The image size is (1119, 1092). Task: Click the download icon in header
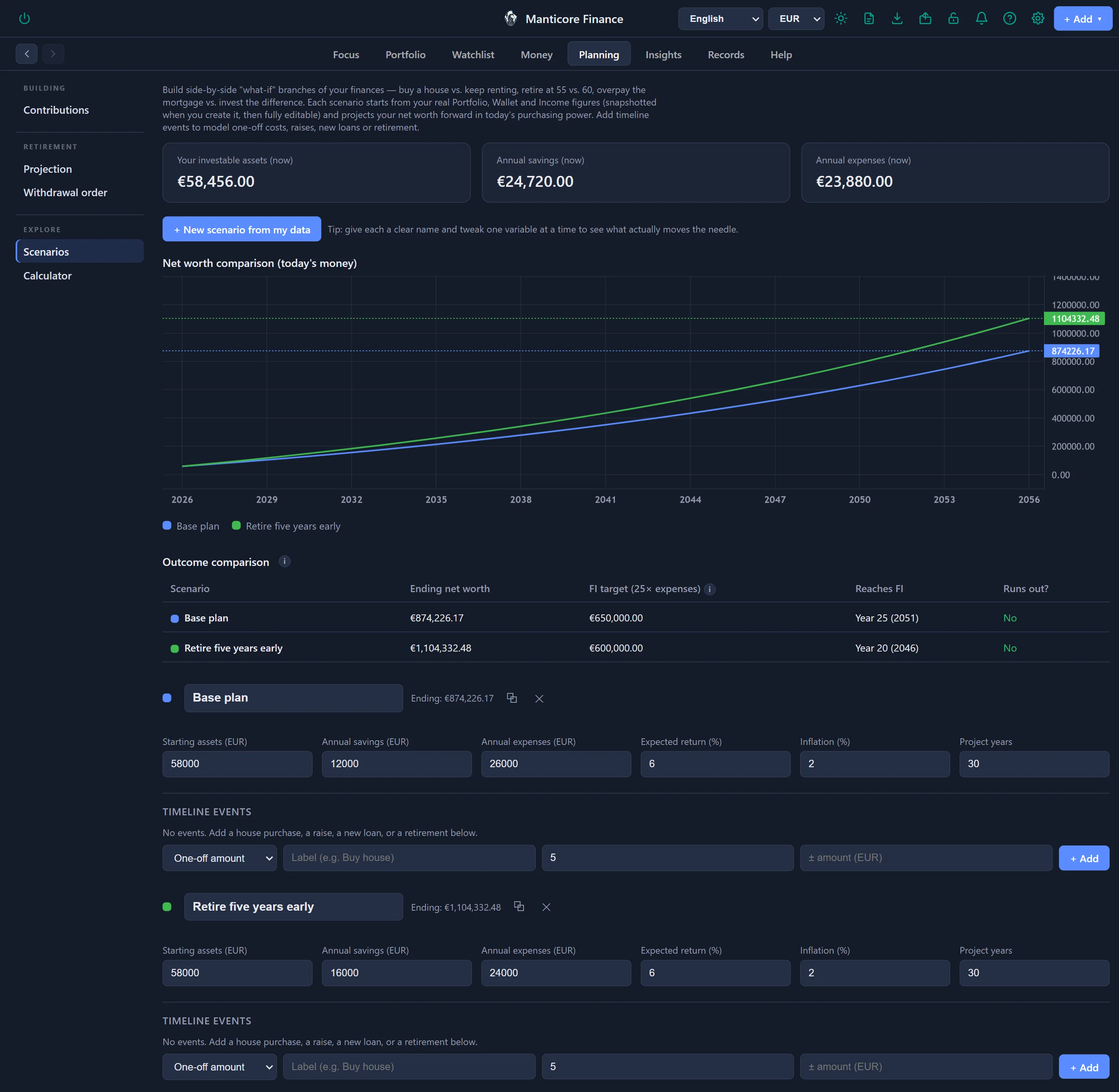point(897,18)
